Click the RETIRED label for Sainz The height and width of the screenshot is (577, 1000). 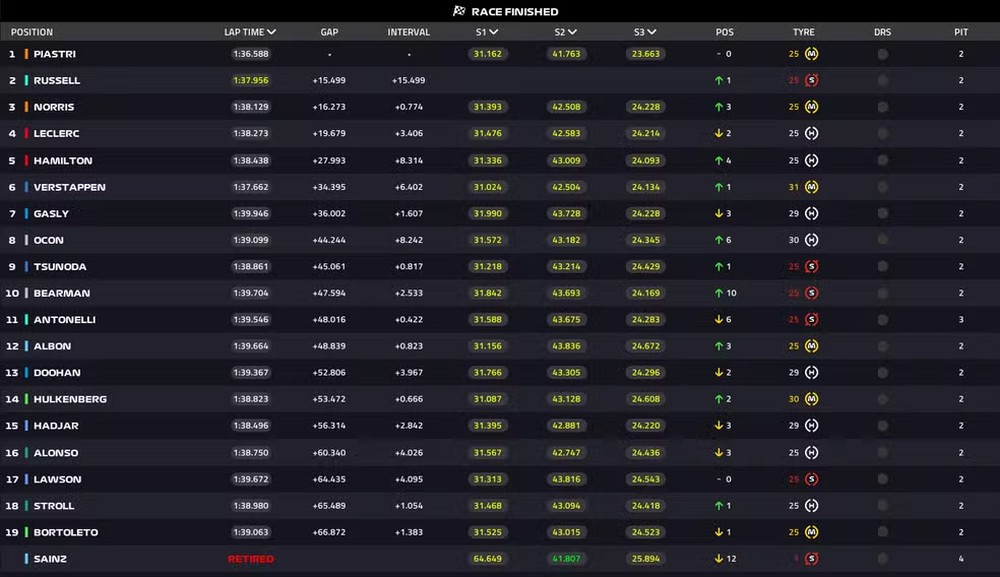[x=250, y=558]
